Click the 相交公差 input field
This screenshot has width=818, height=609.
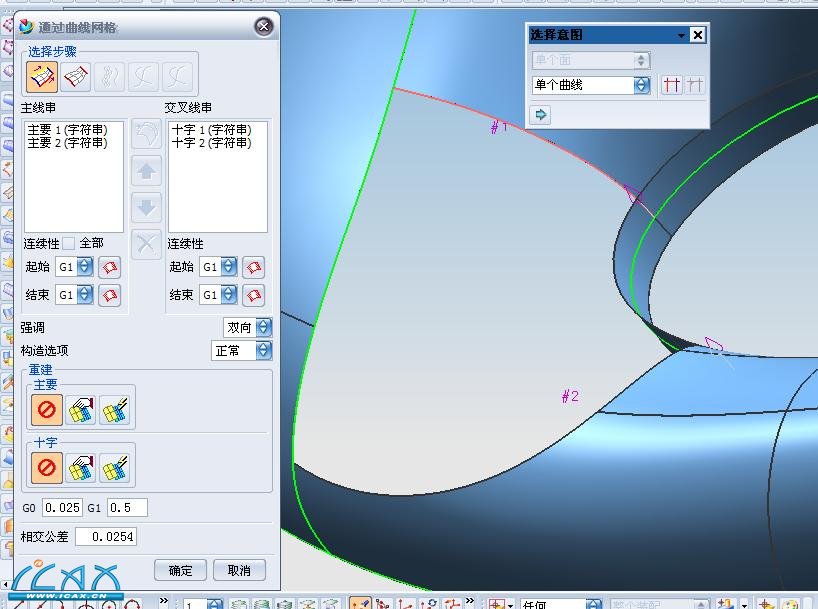(x=106, y=537)
